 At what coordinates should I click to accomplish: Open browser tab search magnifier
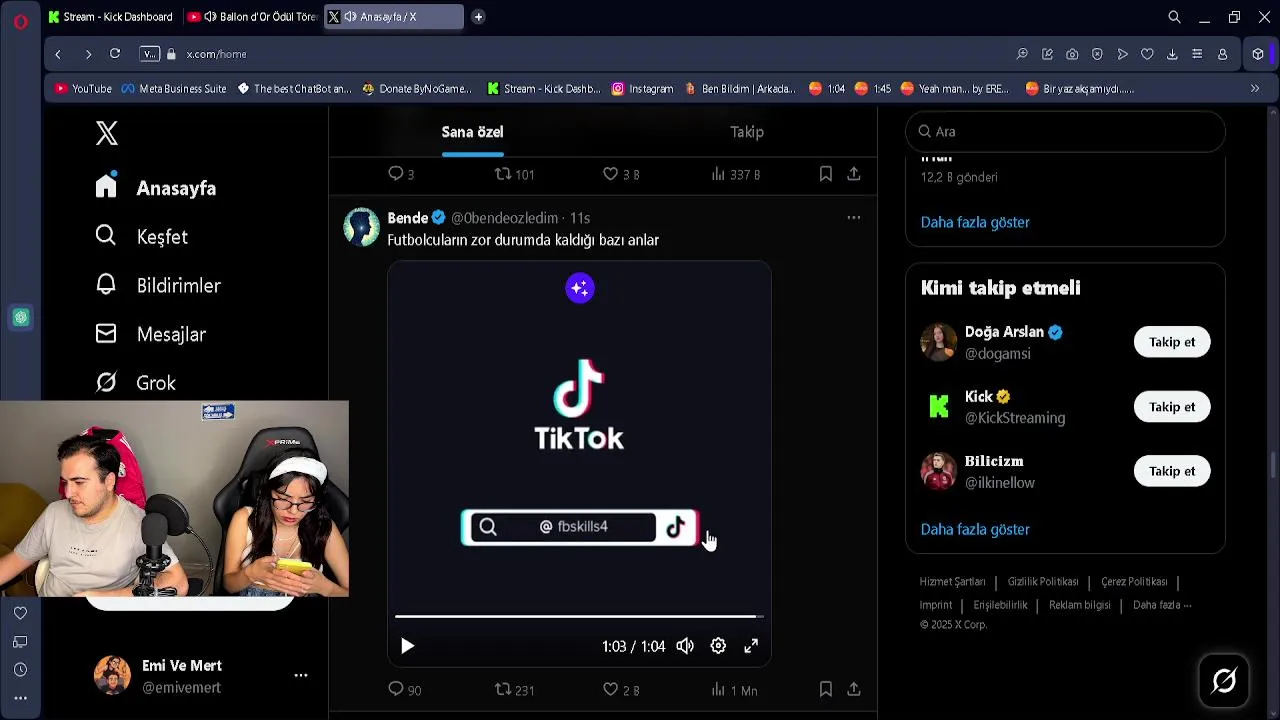[x=1175, y=17]
